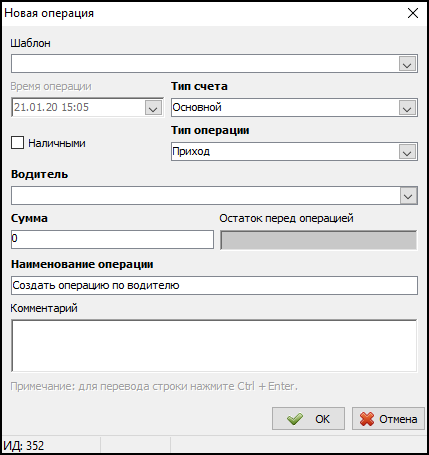Image resolution: width=429 pixels, height=455 pixels.
Task: Open the Время операции date picker arrow
Action: coord(153,108)
